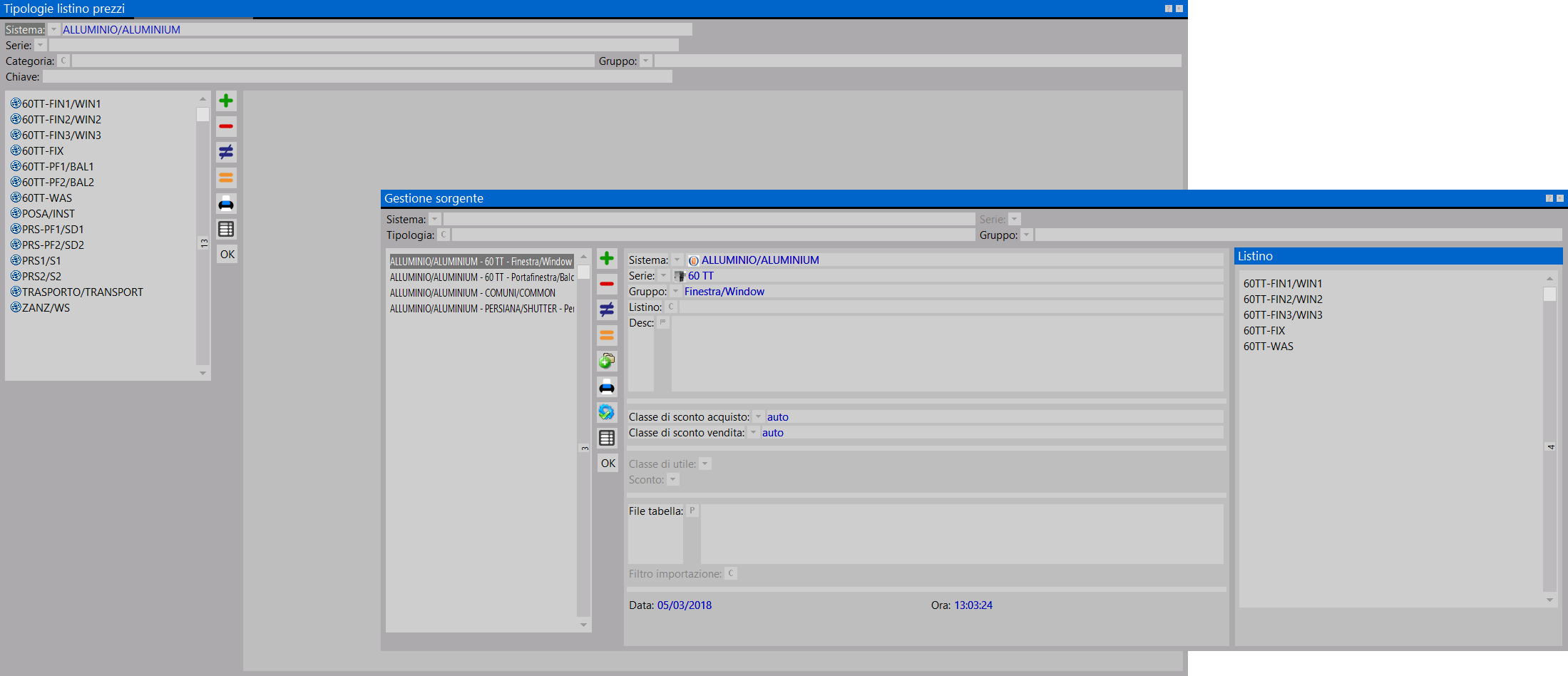Select 60TT-PF2/BAL2 item

pyautogui.click(x=52, y=183)
